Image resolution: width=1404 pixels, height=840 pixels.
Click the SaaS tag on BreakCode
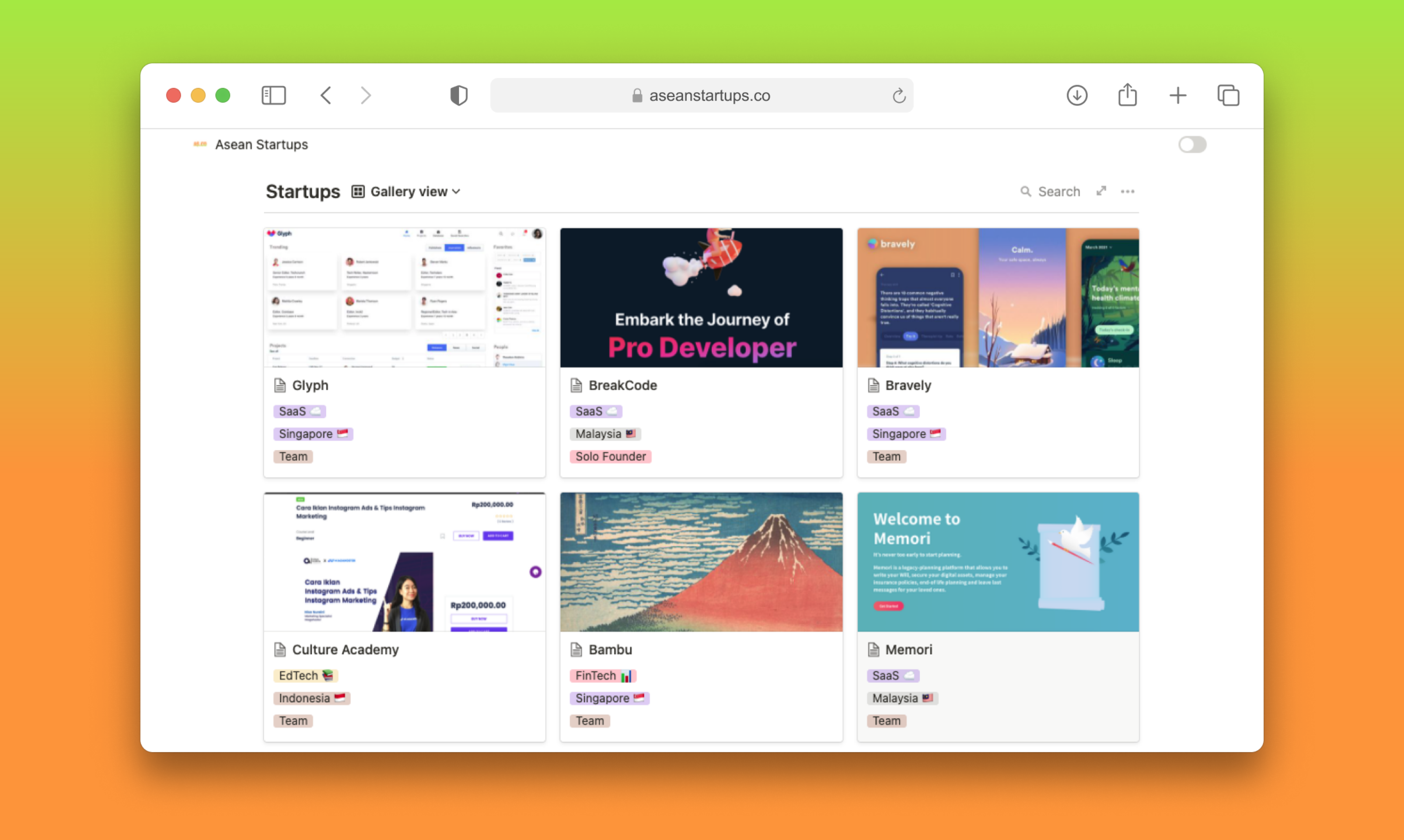tap(596, 411)
